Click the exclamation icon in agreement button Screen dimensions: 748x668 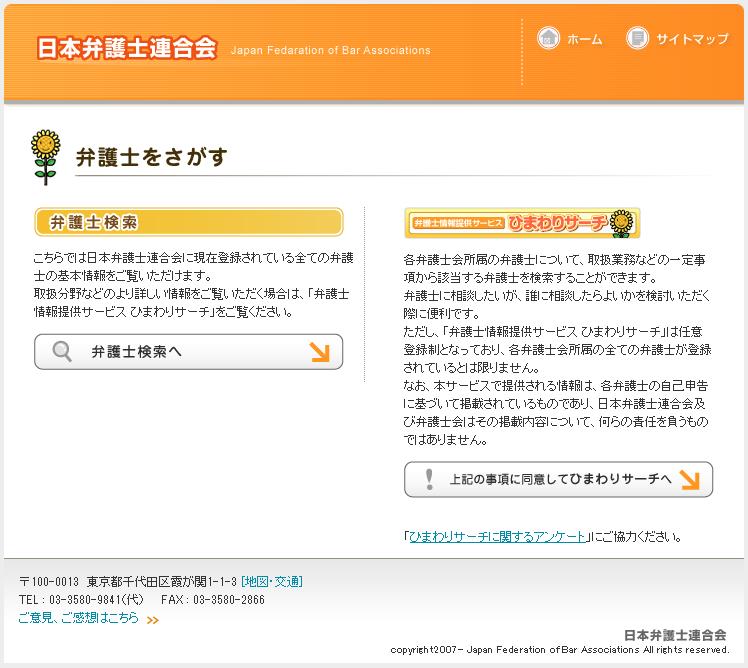[x=429, y=479]
